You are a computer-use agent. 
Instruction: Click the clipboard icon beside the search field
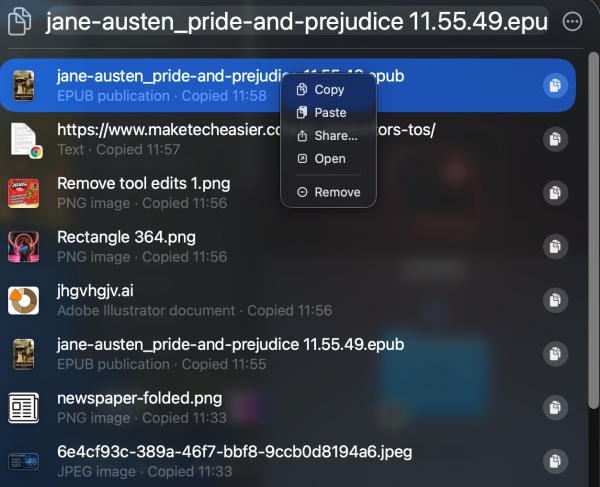coord(20,22)
